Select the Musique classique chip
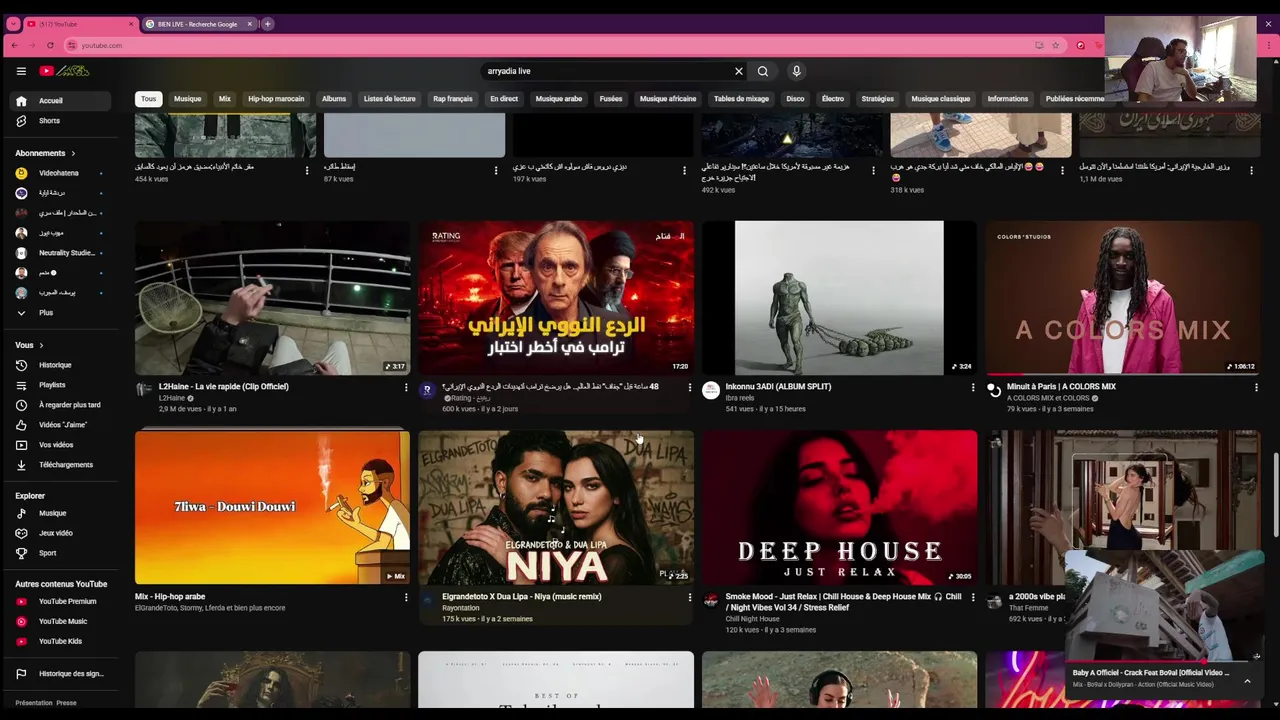The image size is (1280, 720). (941, 99)
